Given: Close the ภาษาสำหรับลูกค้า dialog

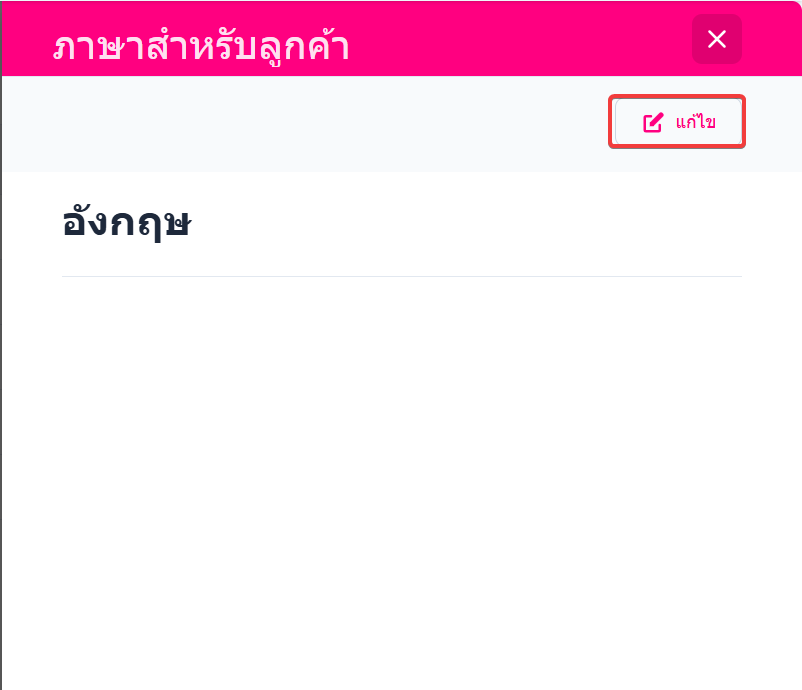Looking at the screenshot, I should [x=716, y=39].
